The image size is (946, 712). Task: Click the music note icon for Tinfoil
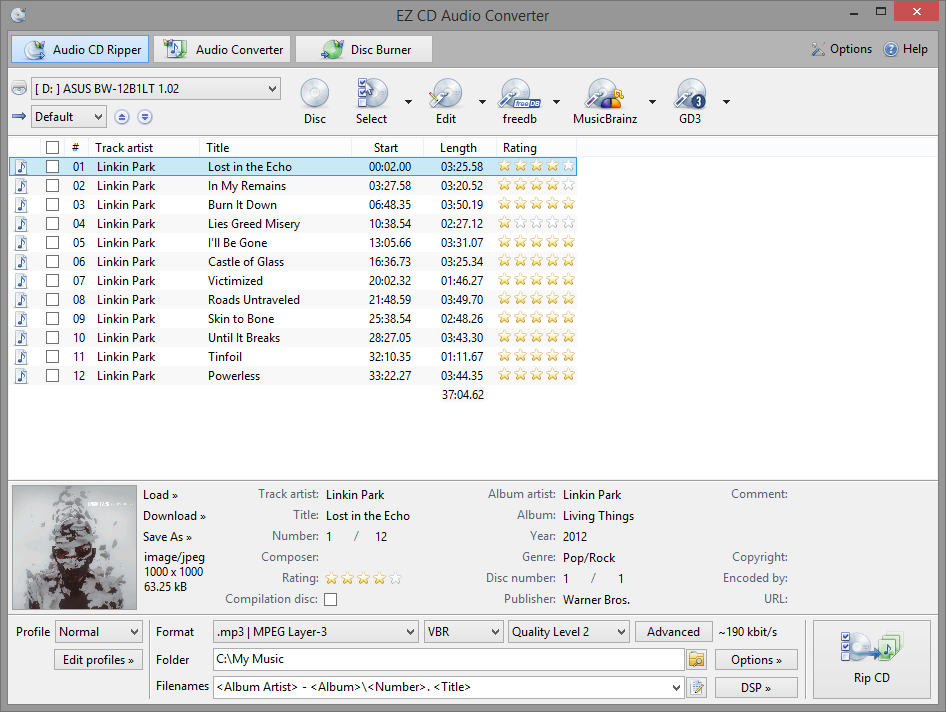tap(21, 357)
